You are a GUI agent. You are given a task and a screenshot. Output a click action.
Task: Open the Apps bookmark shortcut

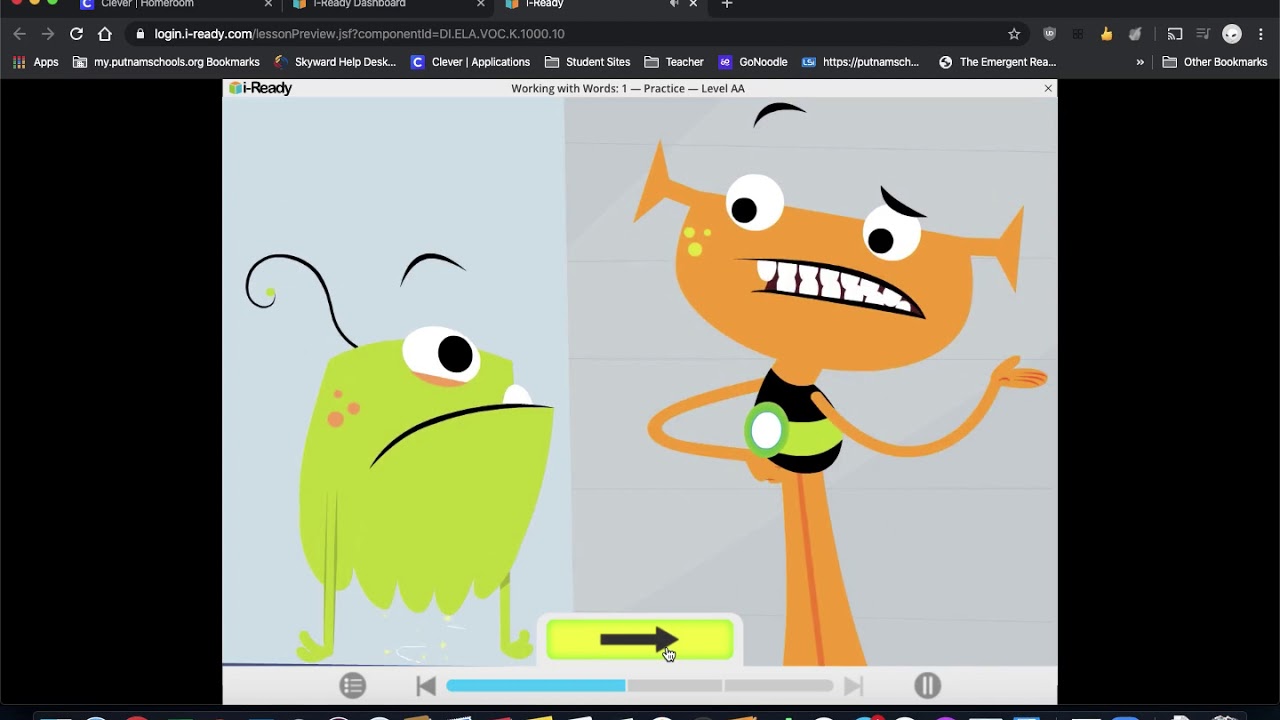pos(36,62)
